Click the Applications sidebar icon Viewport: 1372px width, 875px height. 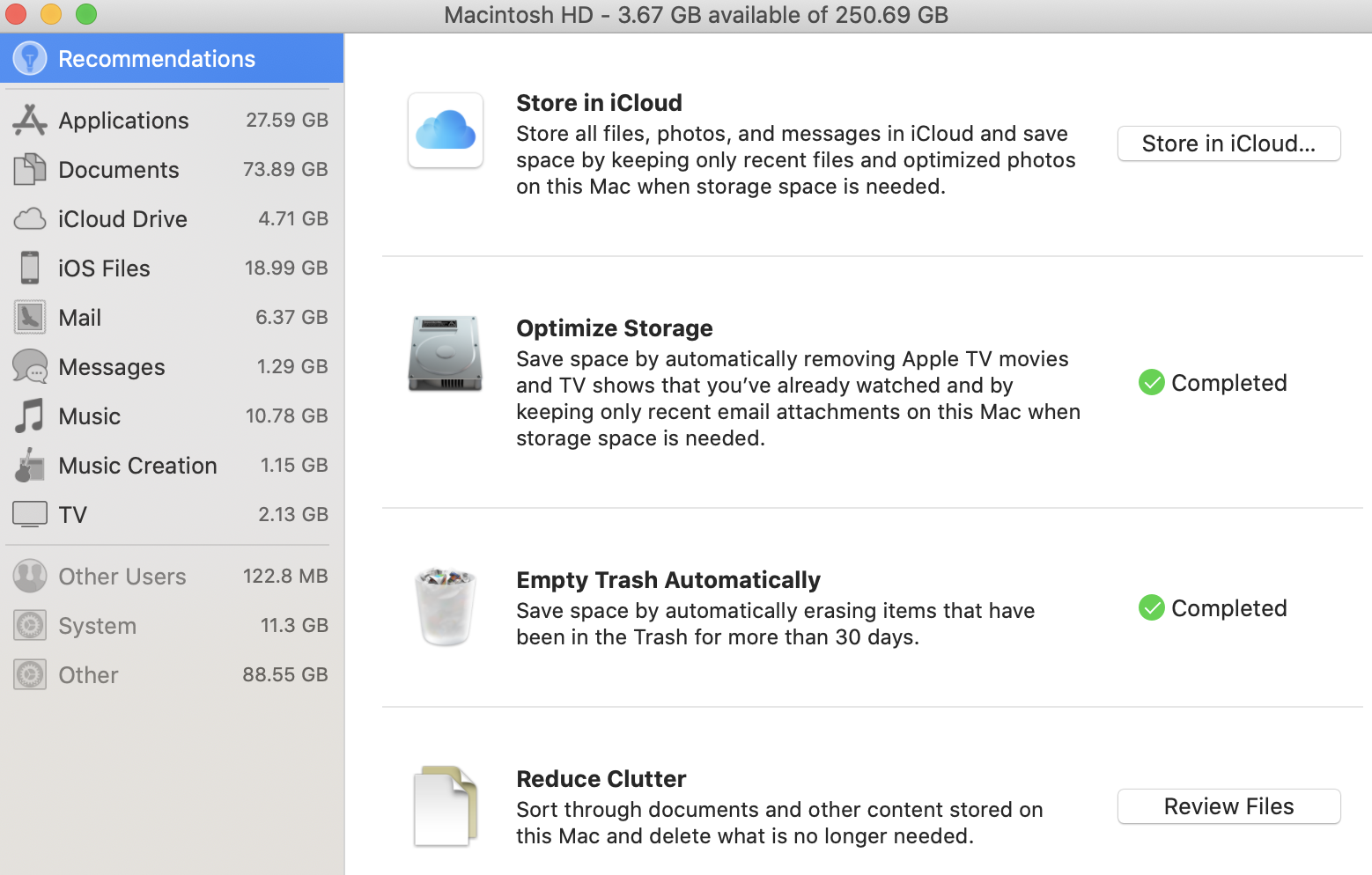click(30, 120)
